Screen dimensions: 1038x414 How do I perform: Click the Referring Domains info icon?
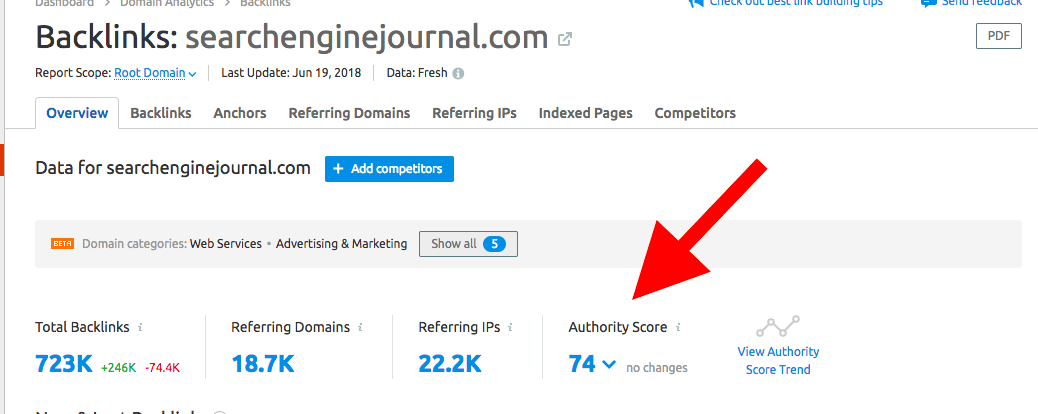point(360,327)
